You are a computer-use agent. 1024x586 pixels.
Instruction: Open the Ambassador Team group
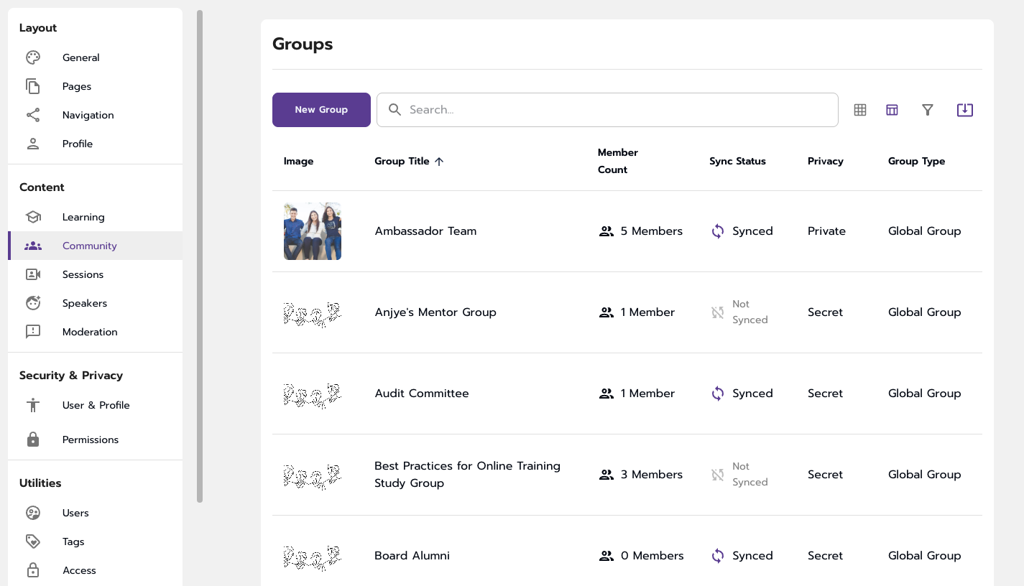425,231
